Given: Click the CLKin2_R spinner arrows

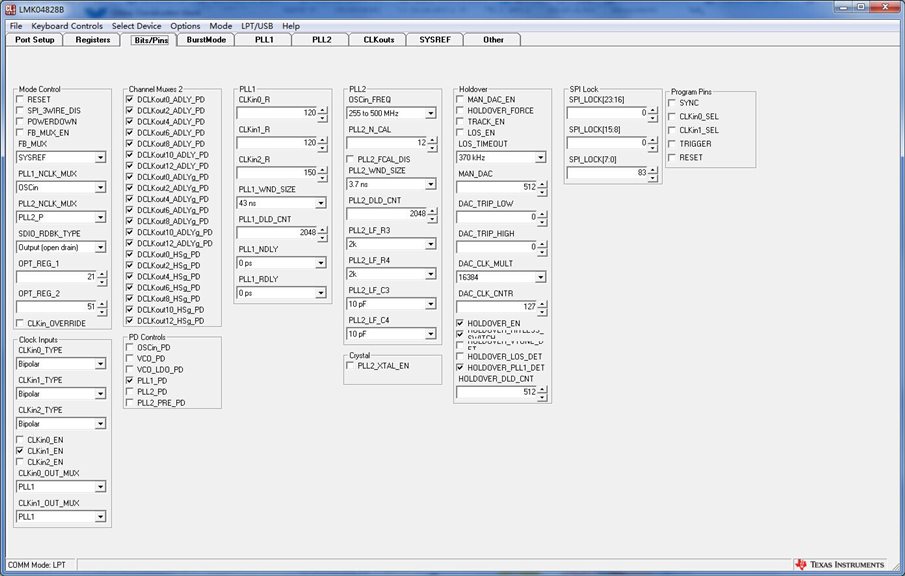Looking at the screenshot, I should tap(323, 173).
